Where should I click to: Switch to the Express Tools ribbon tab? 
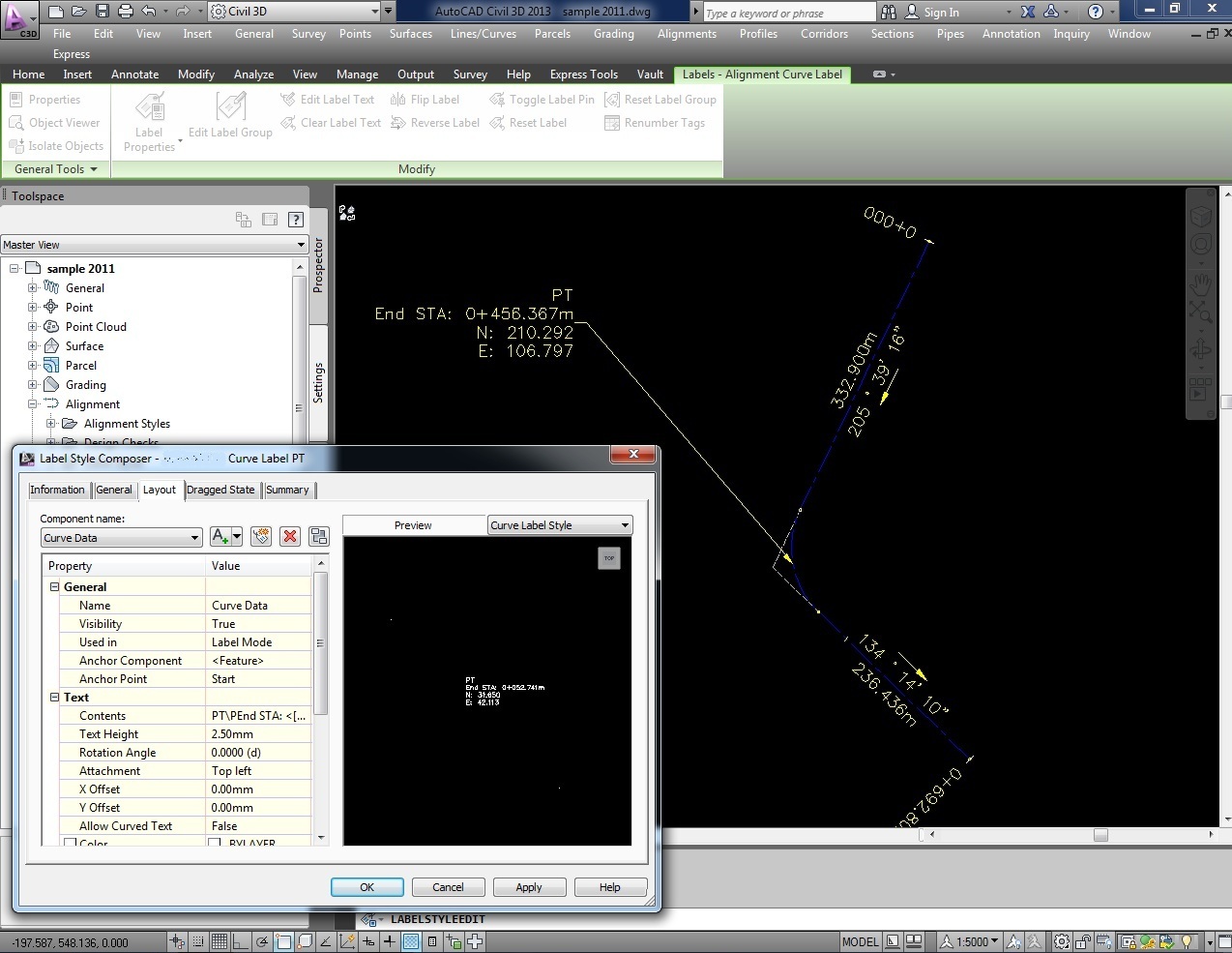(583, 74)
